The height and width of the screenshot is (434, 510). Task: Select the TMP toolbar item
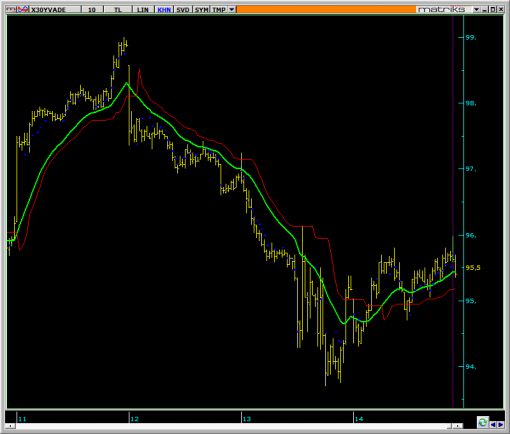tap(219, 10)
